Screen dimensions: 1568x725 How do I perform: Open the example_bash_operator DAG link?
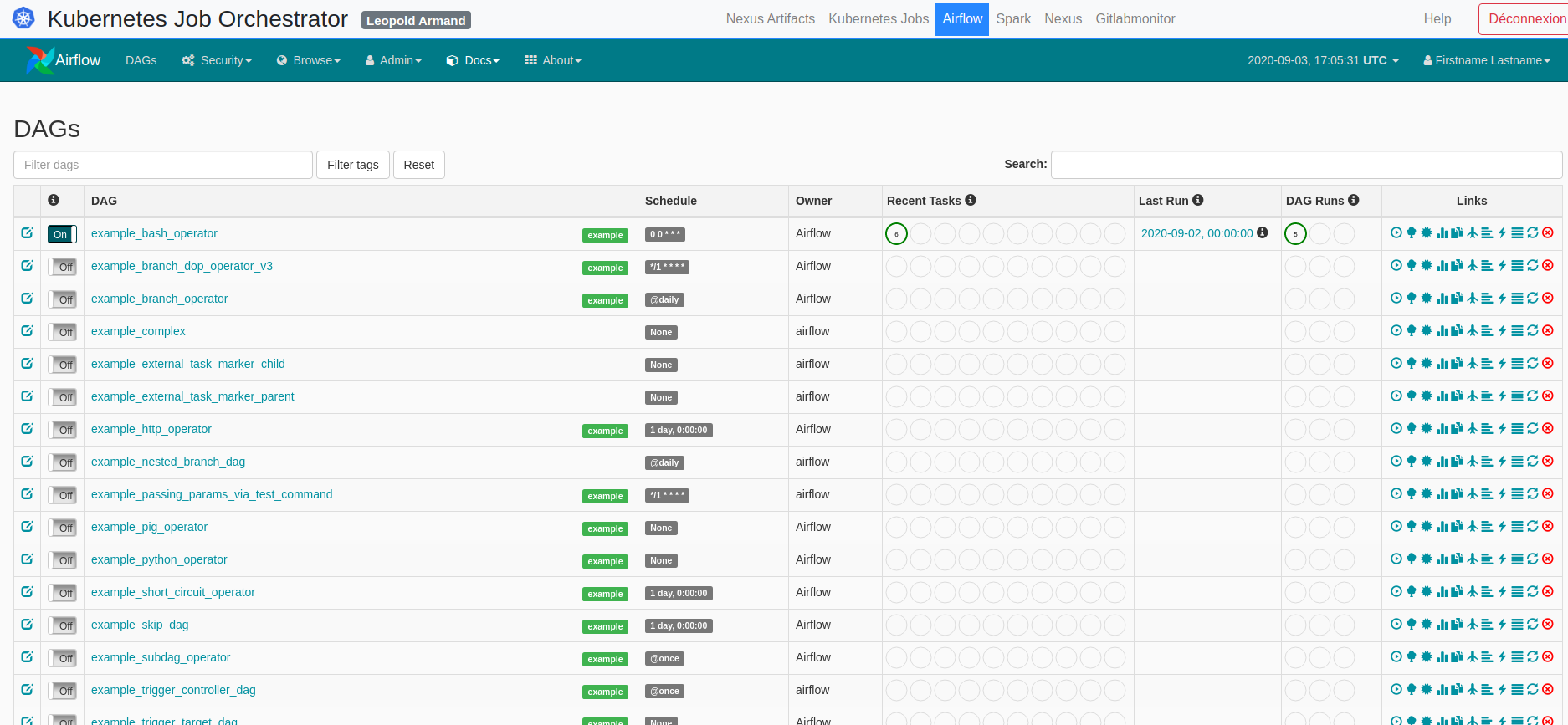154,233
